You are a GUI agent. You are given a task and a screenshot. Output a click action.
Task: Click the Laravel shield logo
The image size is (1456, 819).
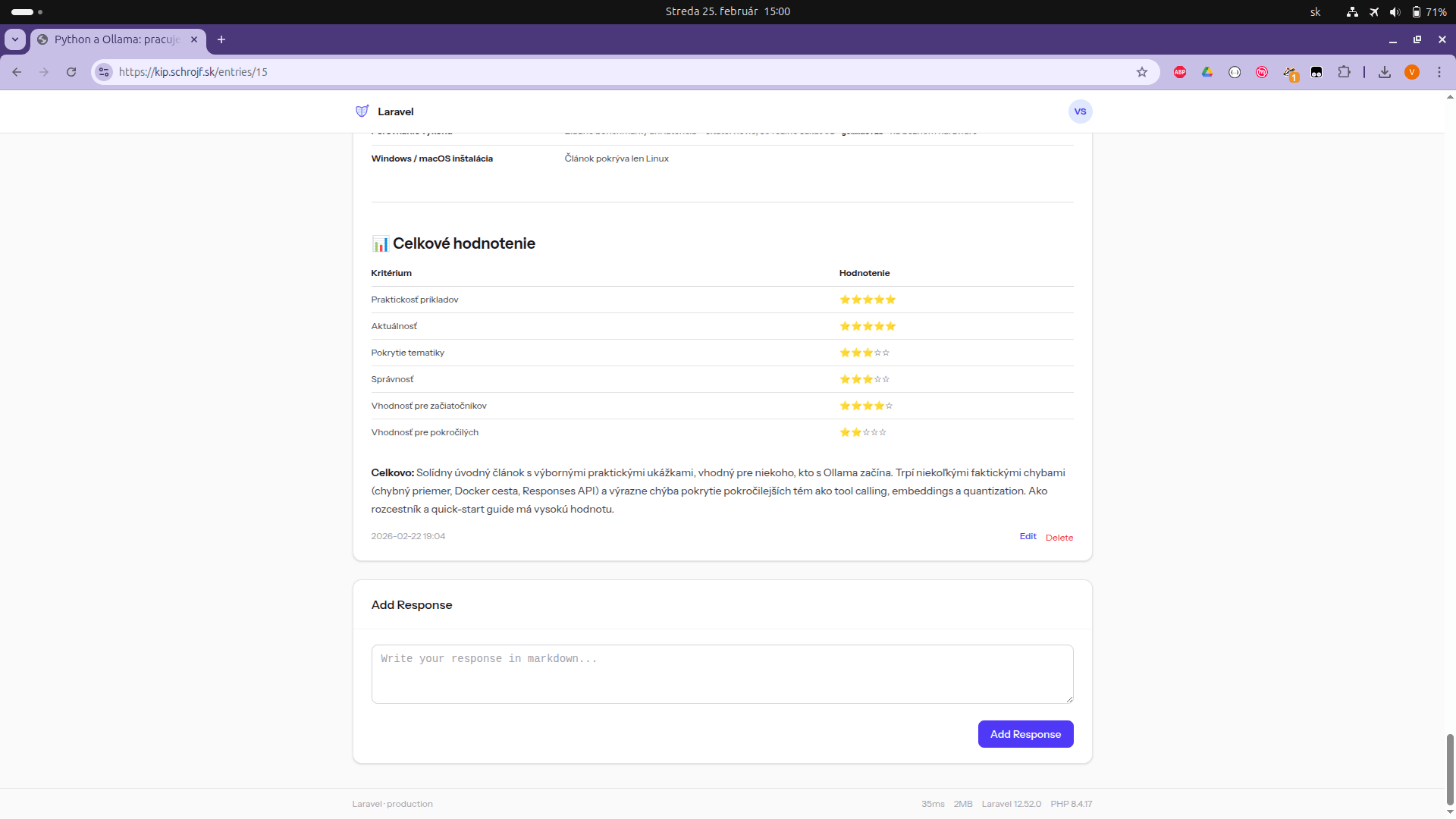click(362, 111)
